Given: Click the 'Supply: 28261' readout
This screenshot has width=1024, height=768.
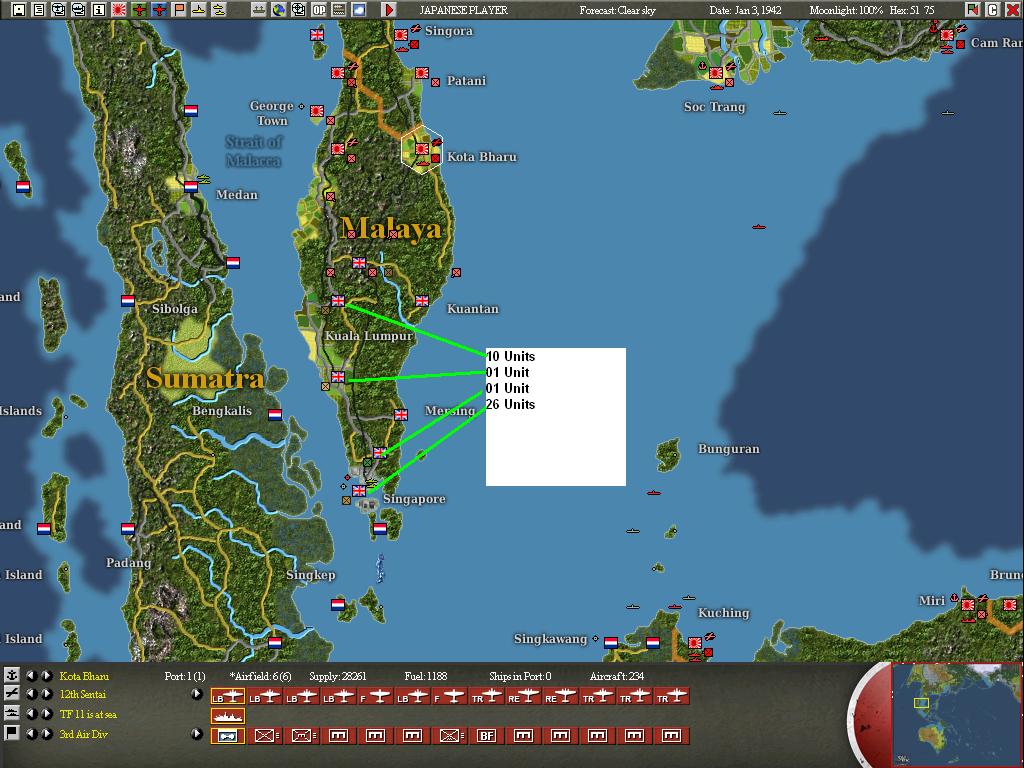Looking at the screenshot, I should [x=338, y=676].
